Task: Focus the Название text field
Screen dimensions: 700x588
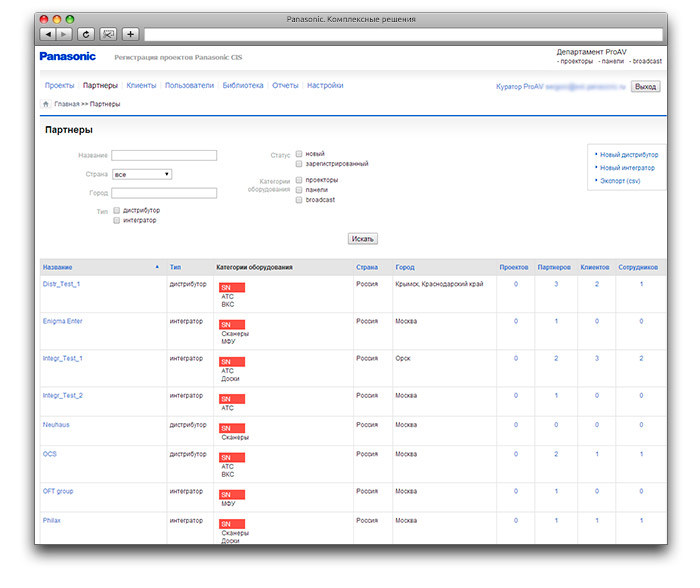Action: [164, 155]
